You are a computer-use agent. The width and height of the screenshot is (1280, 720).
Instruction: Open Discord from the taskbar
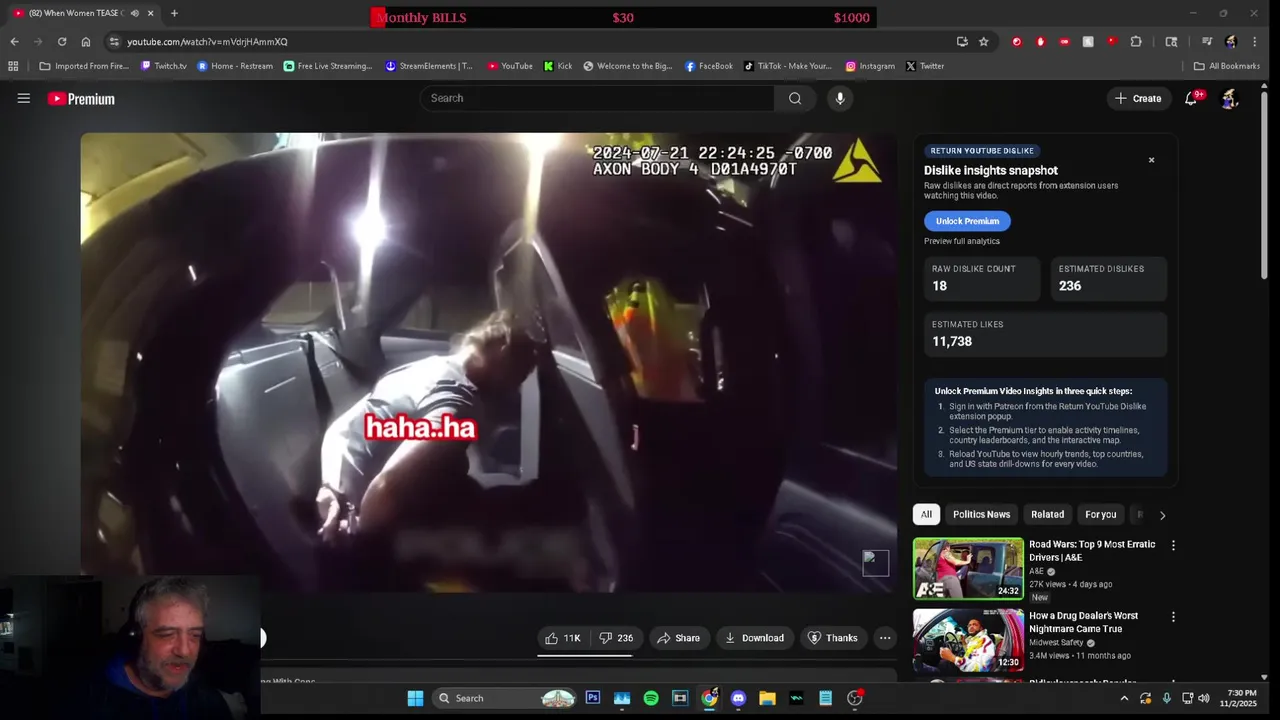[x=738, y=698]
